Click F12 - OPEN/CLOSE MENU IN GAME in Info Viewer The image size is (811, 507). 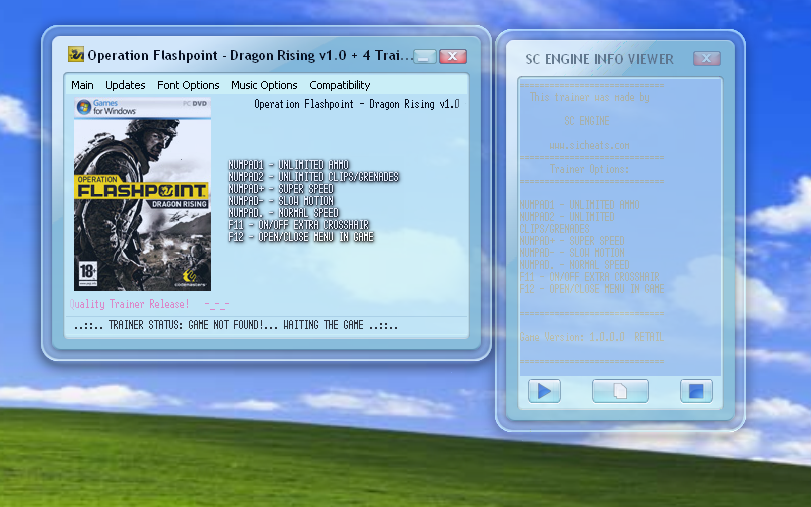coord(592,289)
